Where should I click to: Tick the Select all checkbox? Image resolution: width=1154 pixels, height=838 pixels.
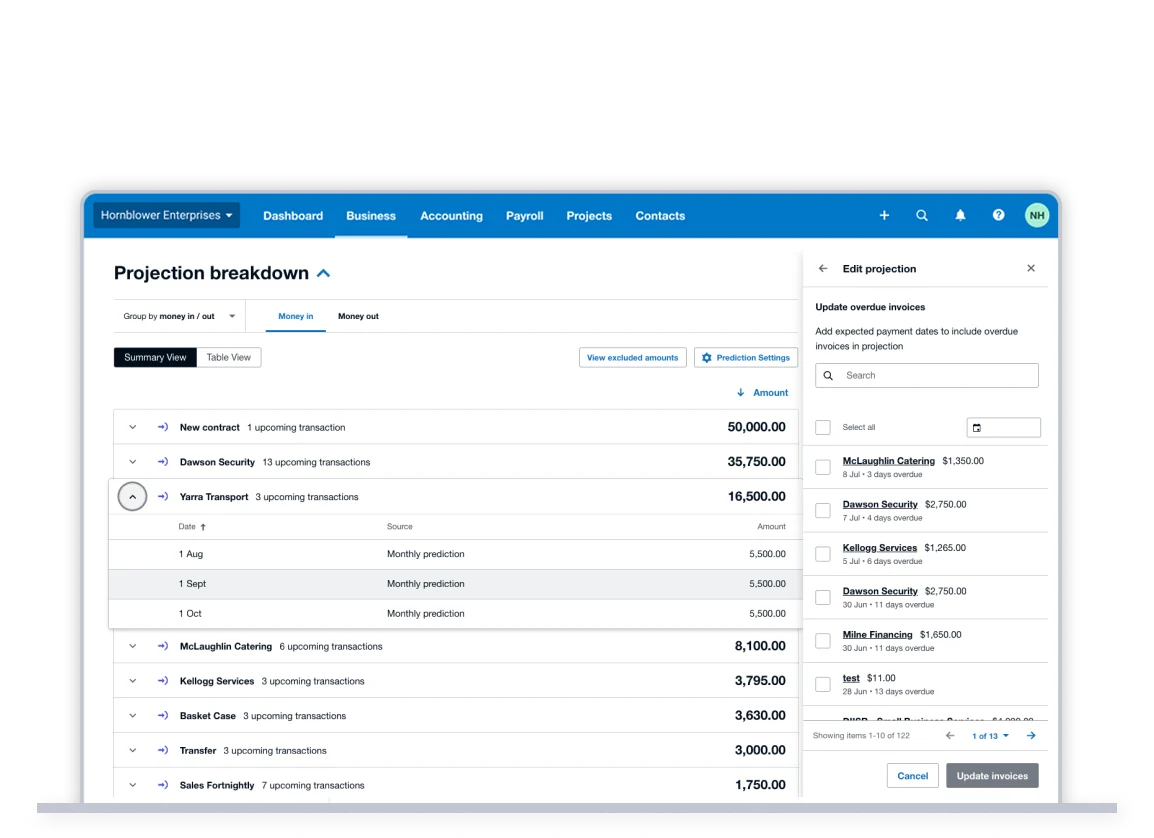pos(823,427)
